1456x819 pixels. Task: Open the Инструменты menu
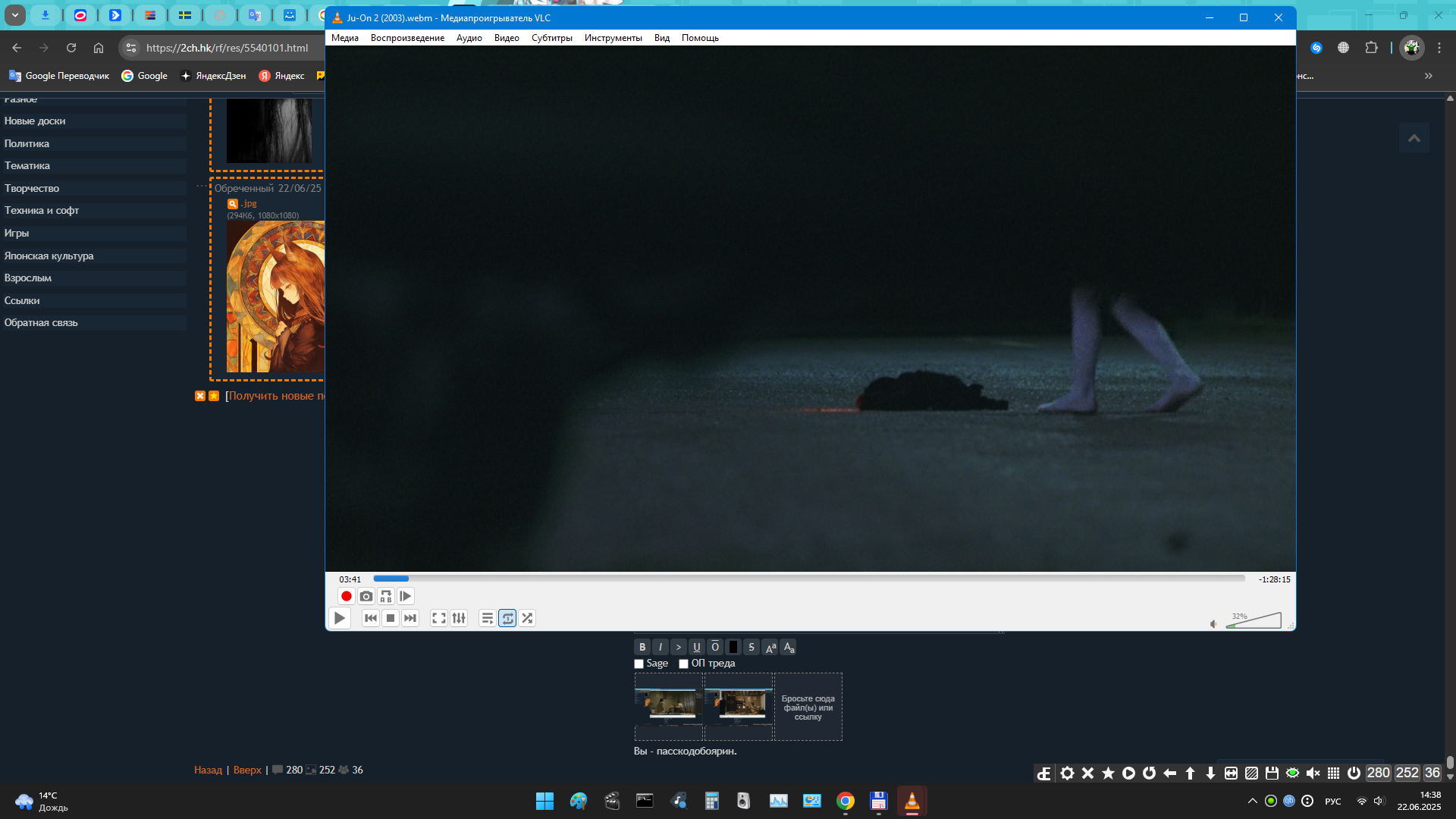click(x=613, y=38)
